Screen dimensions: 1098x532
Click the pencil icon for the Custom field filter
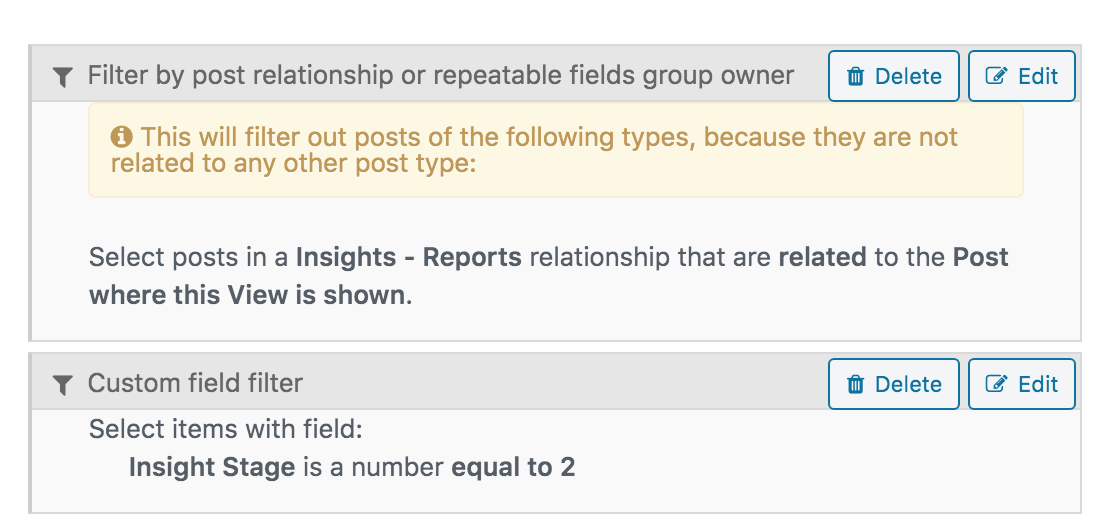(996, 384)
